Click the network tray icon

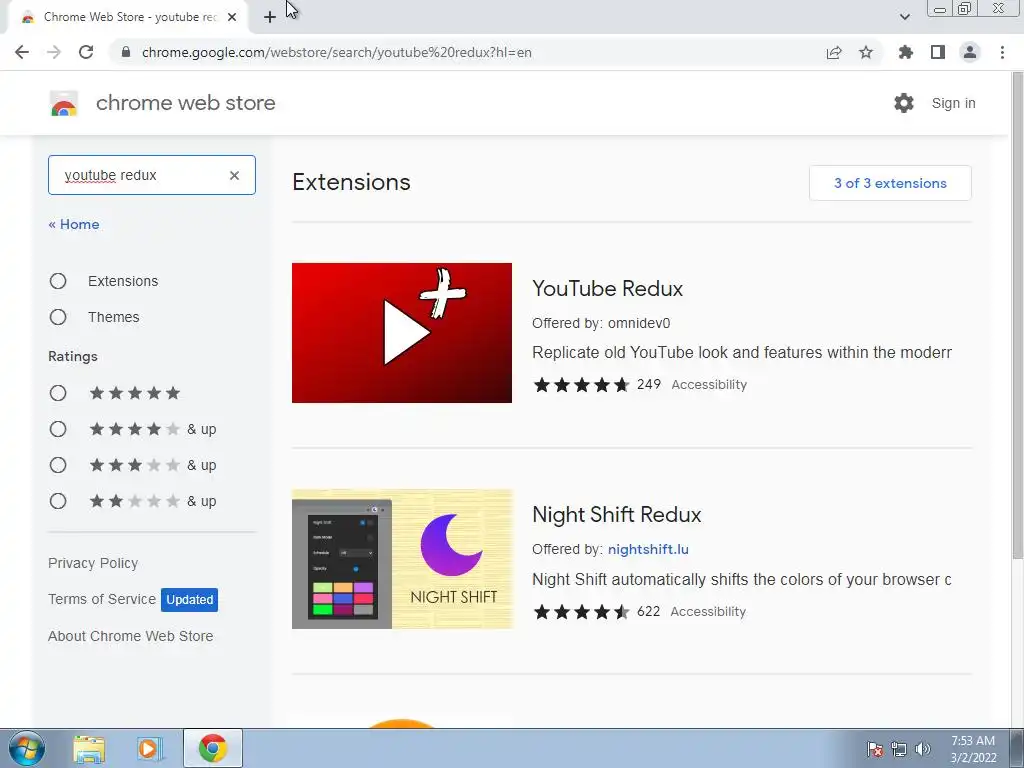click(x=899, y=748)
